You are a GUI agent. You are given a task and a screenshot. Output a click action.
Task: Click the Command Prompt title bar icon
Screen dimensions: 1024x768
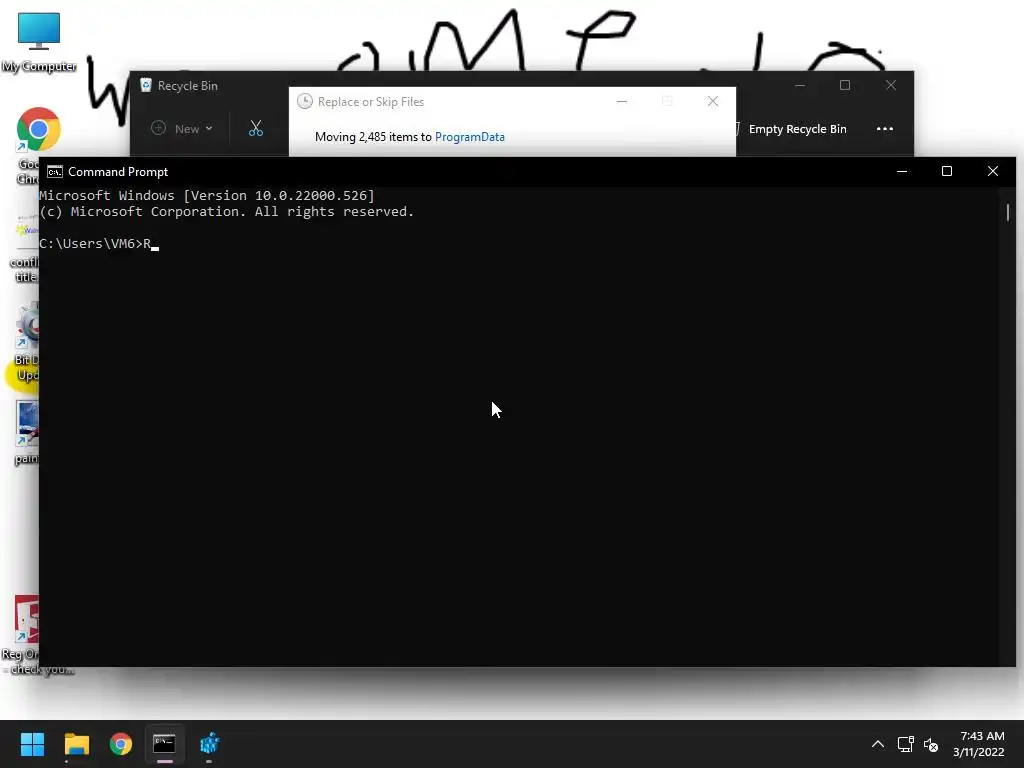tap(55, 172)
